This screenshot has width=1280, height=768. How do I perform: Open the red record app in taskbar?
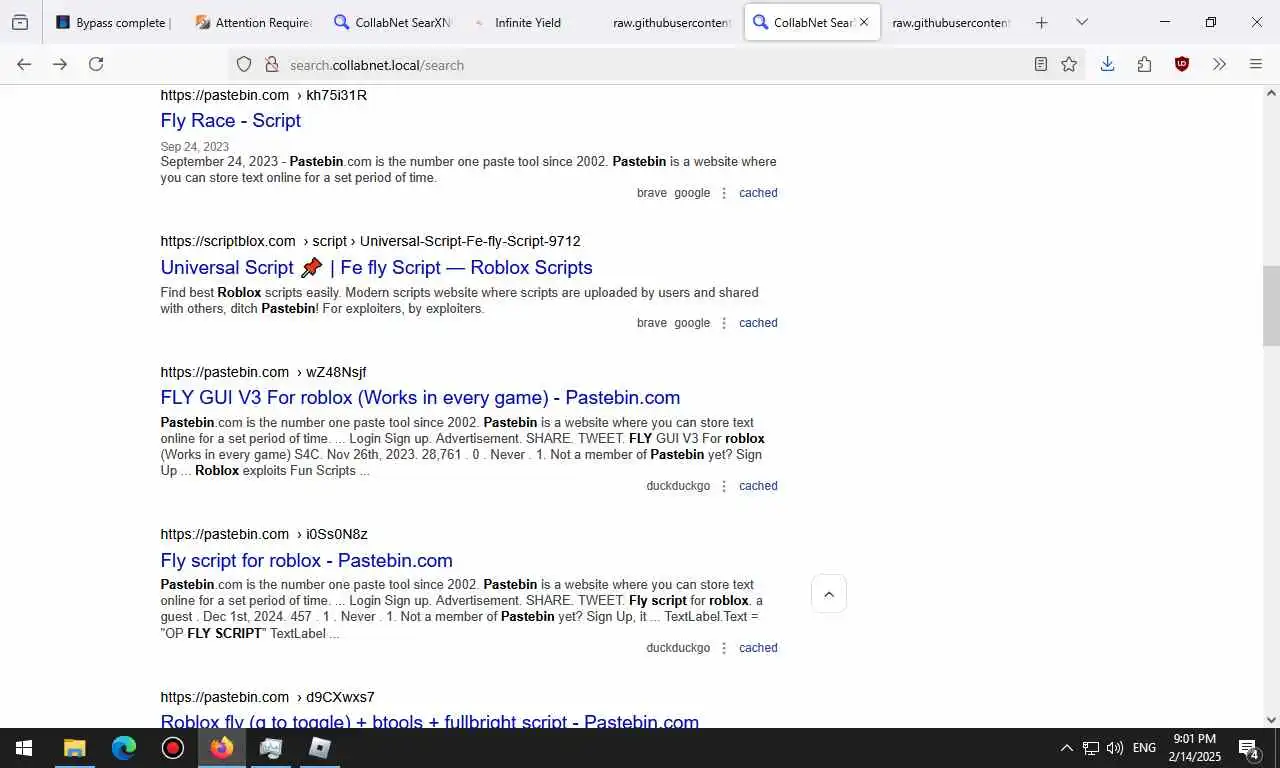coord(173,748)
